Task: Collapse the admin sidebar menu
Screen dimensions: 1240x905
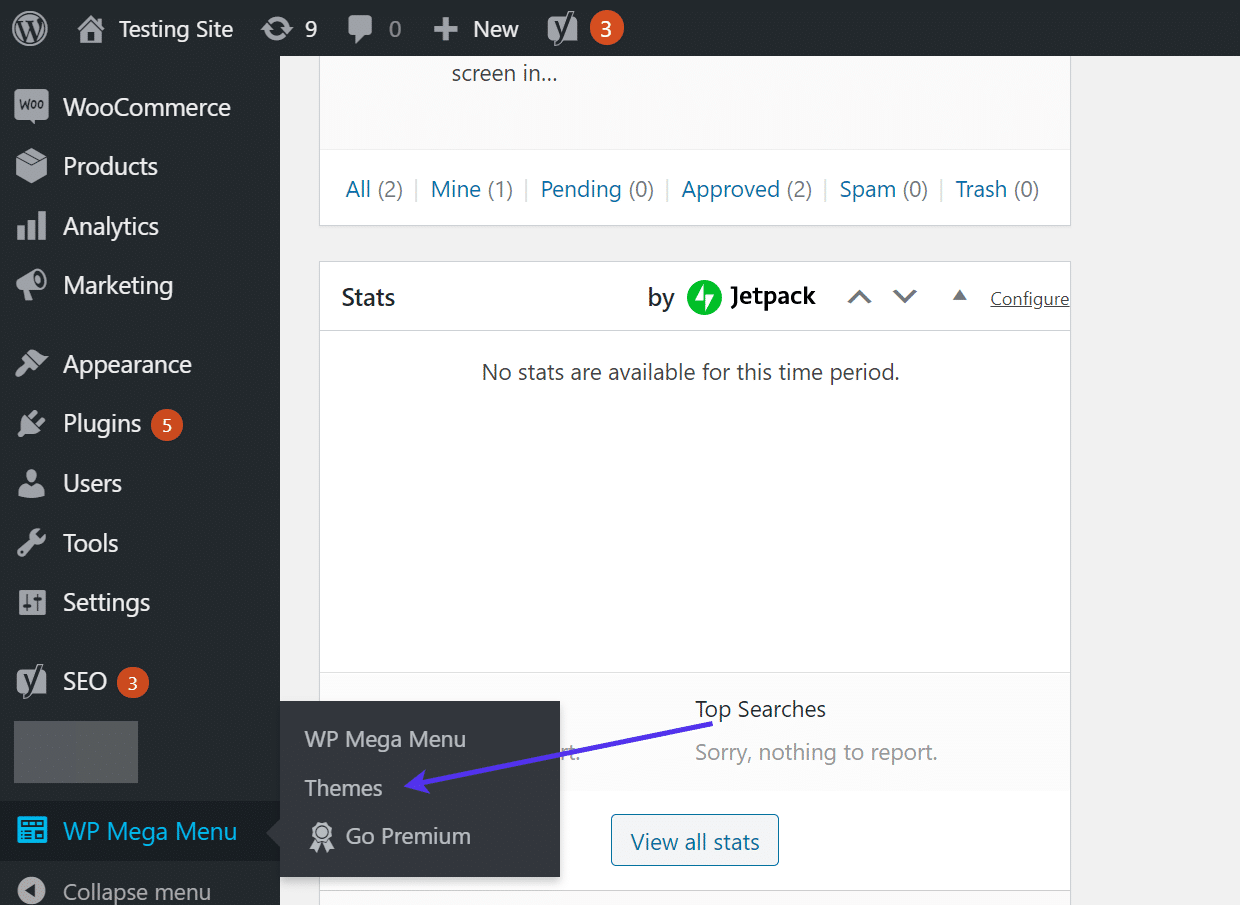Action: click(x=136, y=891)
